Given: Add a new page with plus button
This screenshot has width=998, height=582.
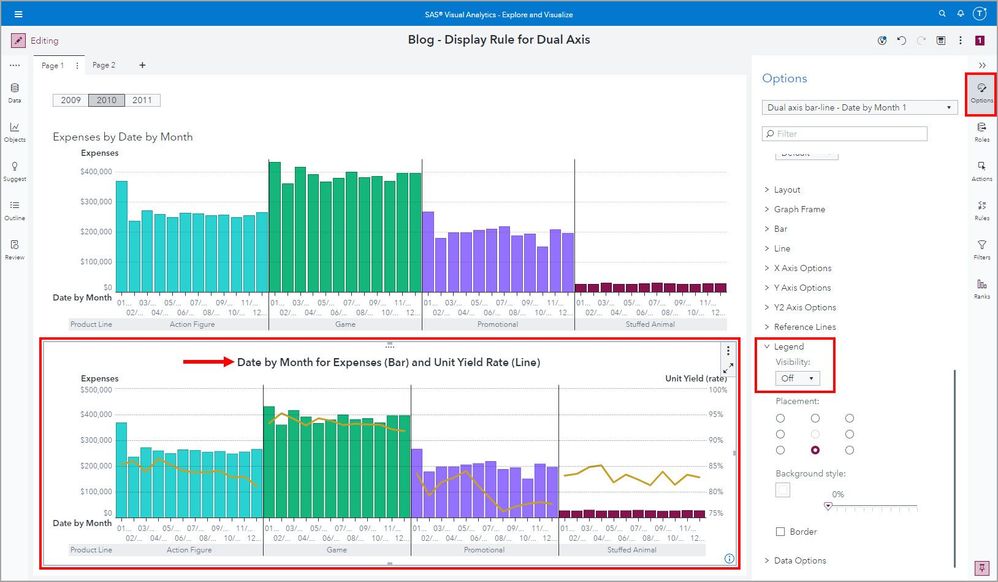Looking at the screenshot, I should pyautogui.click(x=142, y=65).
